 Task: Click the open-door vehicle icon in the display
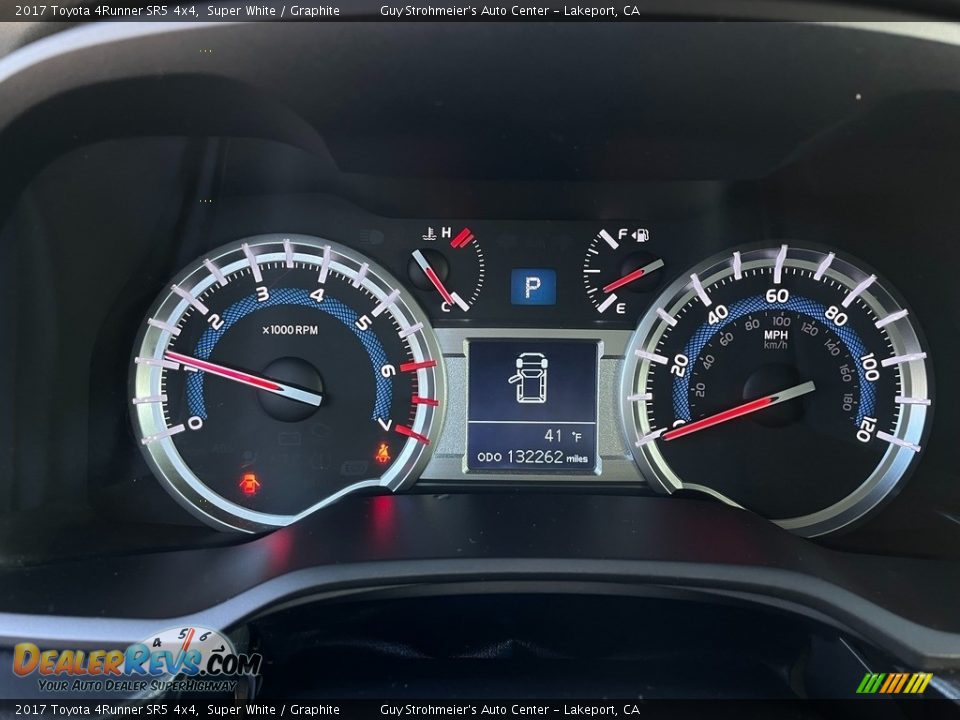click(x=528, y=378)
